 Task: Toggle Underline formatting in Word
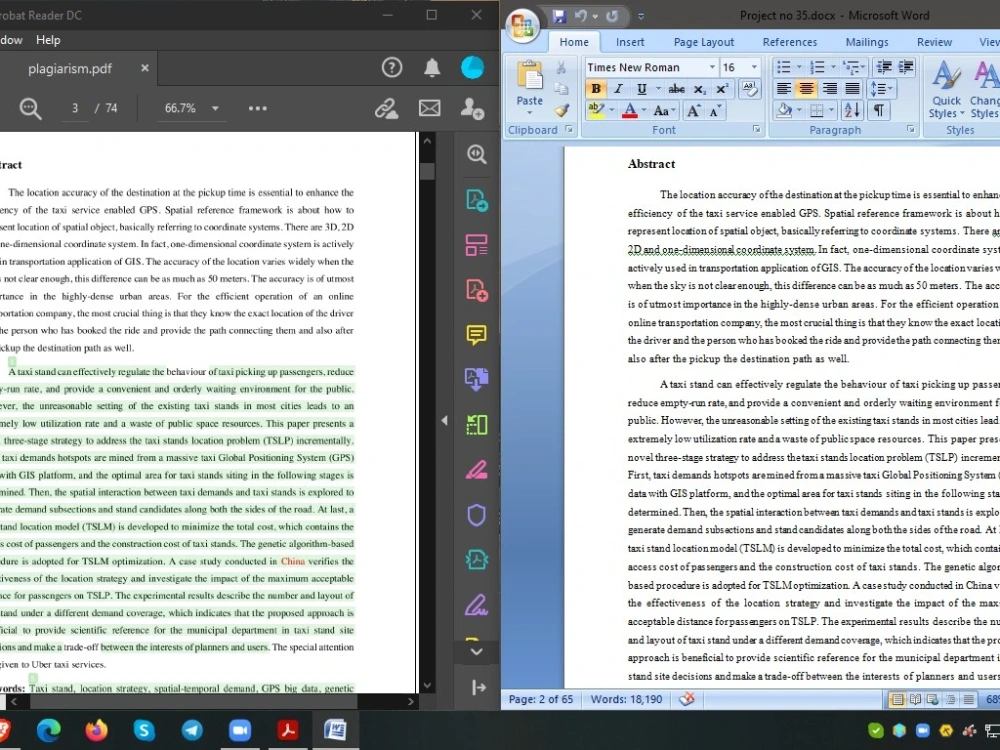(x=642, y=89)
